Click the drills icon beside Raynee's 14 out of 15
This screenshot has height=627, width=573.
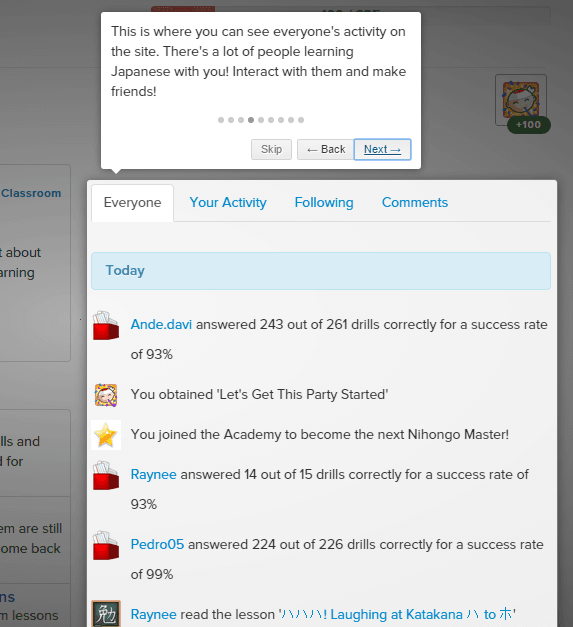pyautogui.click(x=106, y=475)
